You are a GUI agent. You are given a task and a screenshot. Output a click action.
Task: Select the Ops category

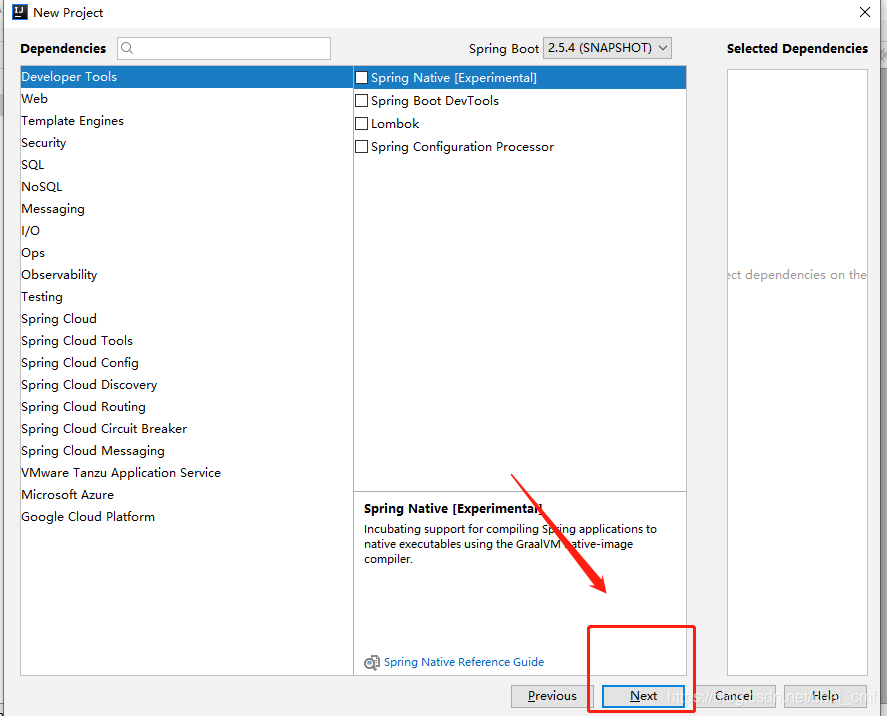tap(187, 253)
